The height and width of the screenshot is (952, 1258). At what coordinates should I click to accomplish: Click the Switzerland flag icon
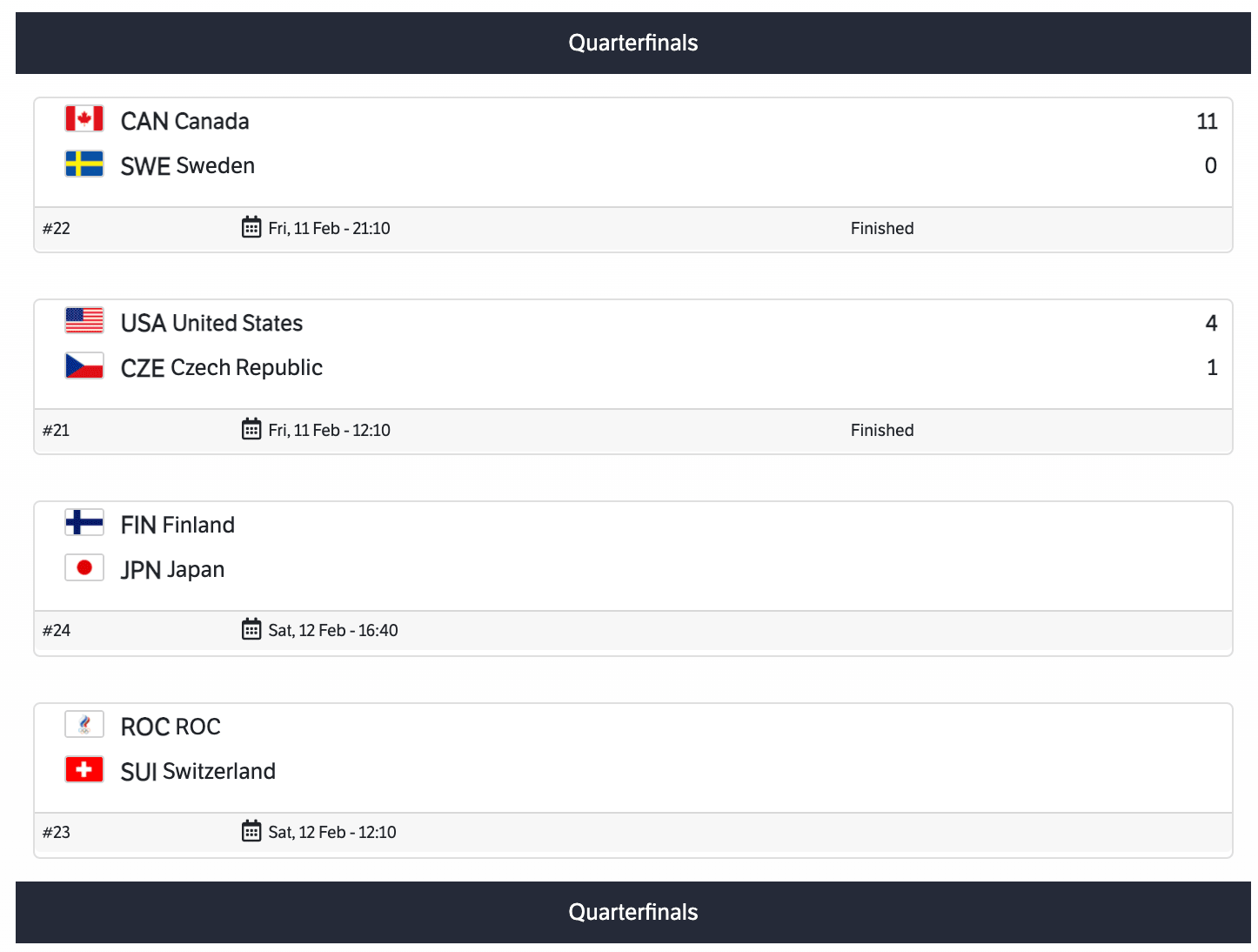(x=84, y=769)
